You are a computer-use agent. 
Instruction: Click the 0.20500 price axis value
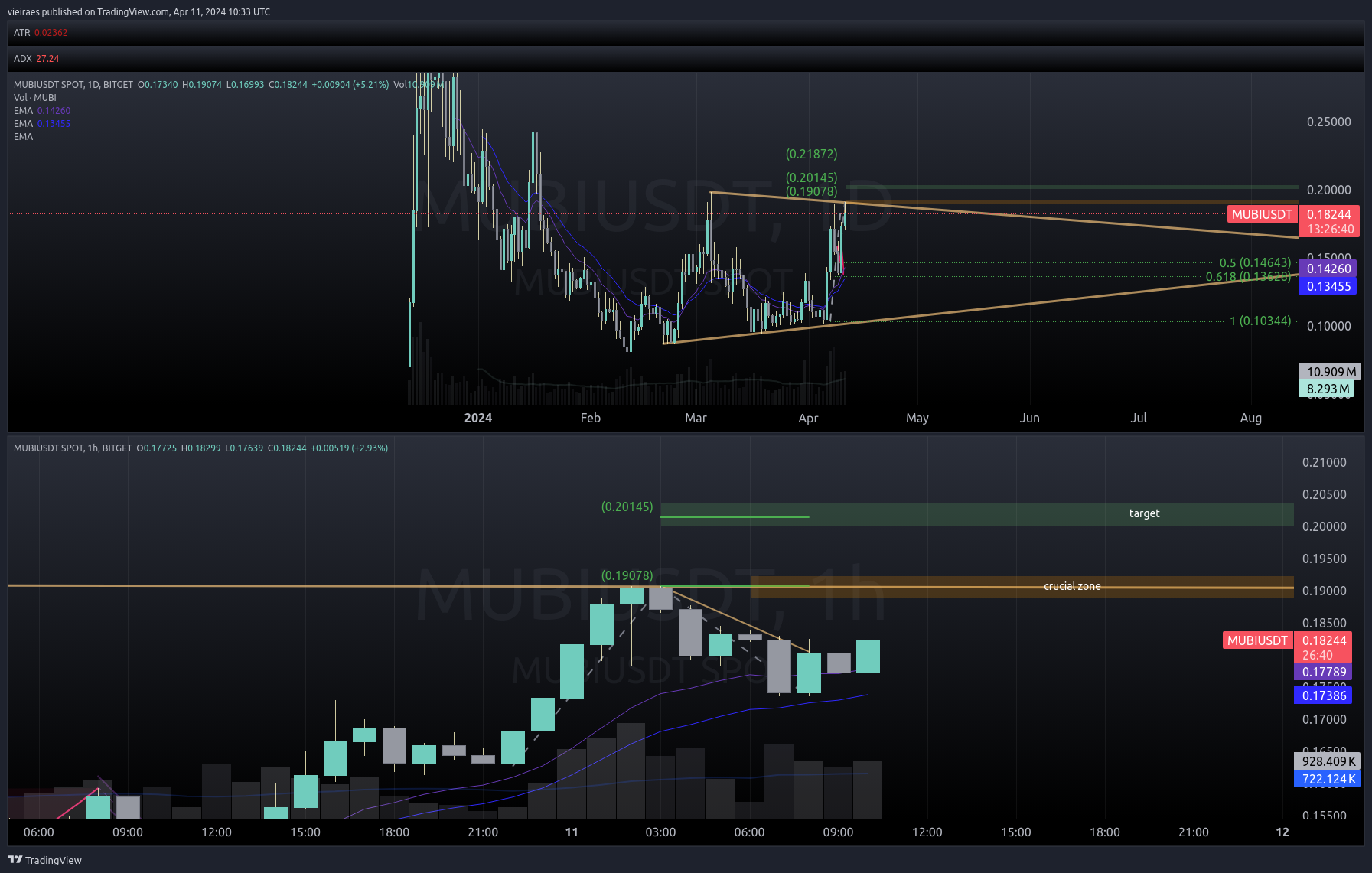coord(1325,495)
